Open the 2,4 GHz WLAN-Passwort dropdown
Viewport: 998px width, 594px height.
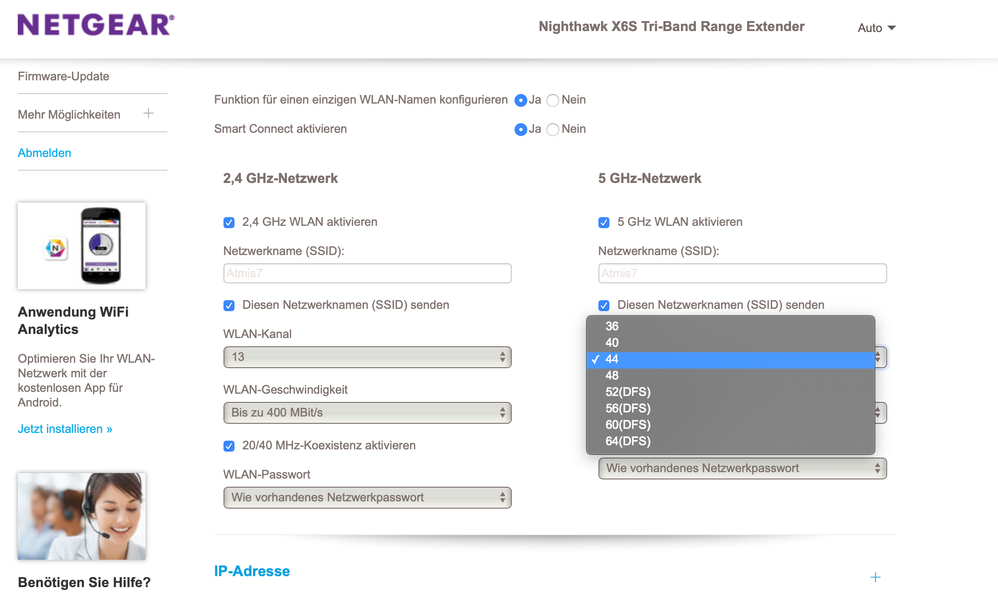click(367, 497)
